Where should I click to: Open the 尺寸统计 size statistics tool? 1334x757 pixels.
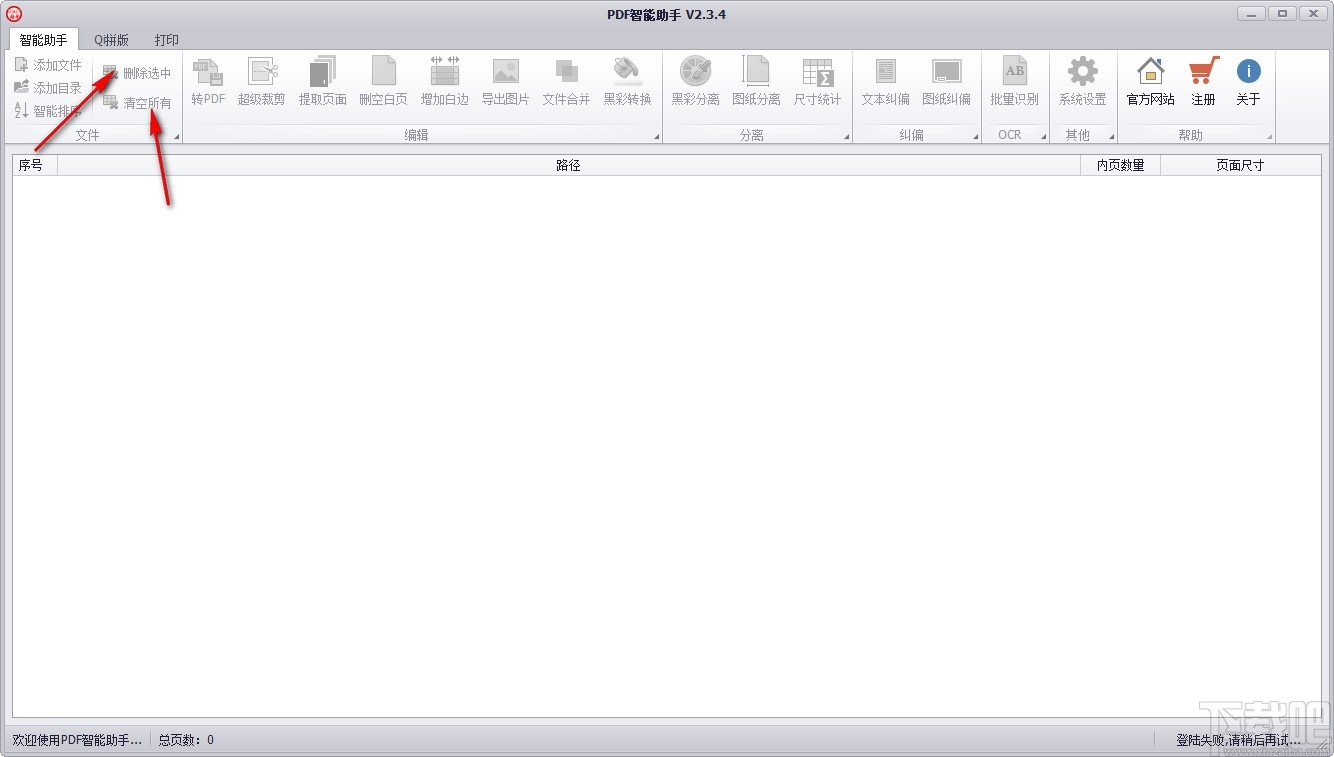pos(818,82)
